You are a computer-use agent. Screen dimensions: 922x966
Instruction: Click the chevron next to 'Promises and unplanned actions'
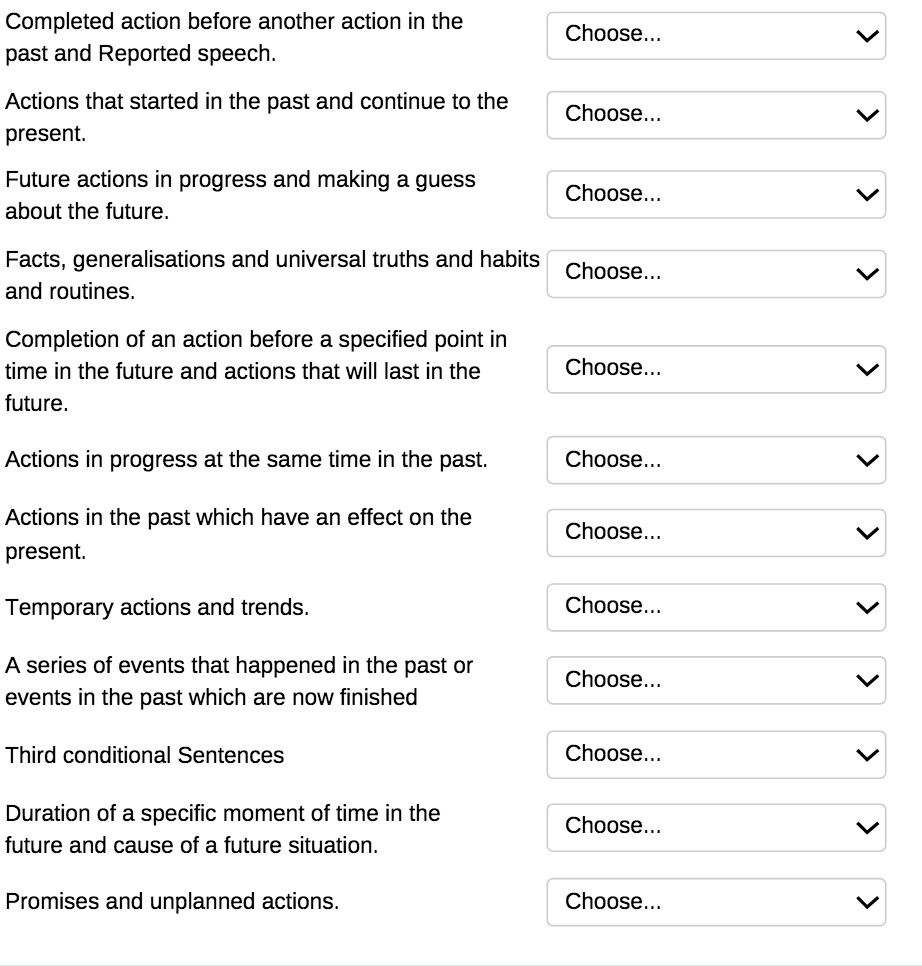[x=866, y=902]
